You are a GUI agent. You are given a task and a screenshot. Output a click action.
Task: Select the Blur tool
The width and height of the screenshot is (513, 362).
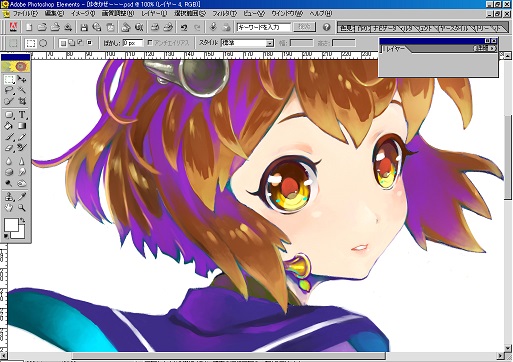pos(9,162)
